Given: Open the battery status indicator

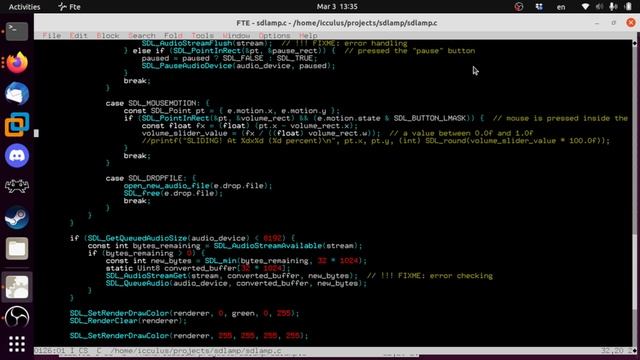Looking at the screenshot, I should pos(628,7).
